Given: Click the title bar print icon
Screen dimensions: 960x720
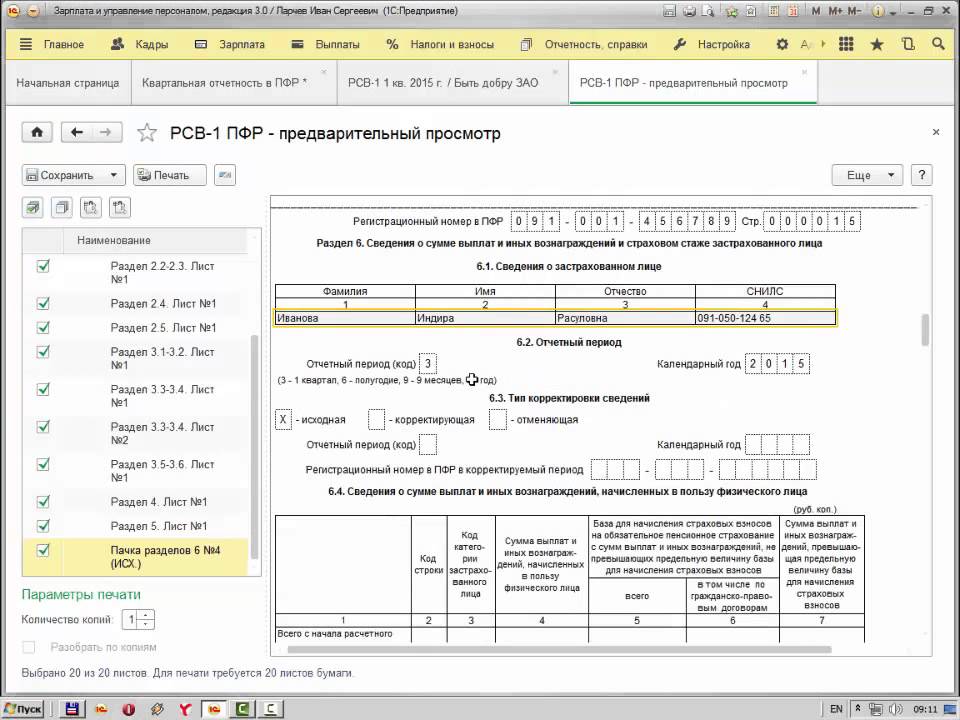Looking at the screenshot, I should click(x=689, y=11).
